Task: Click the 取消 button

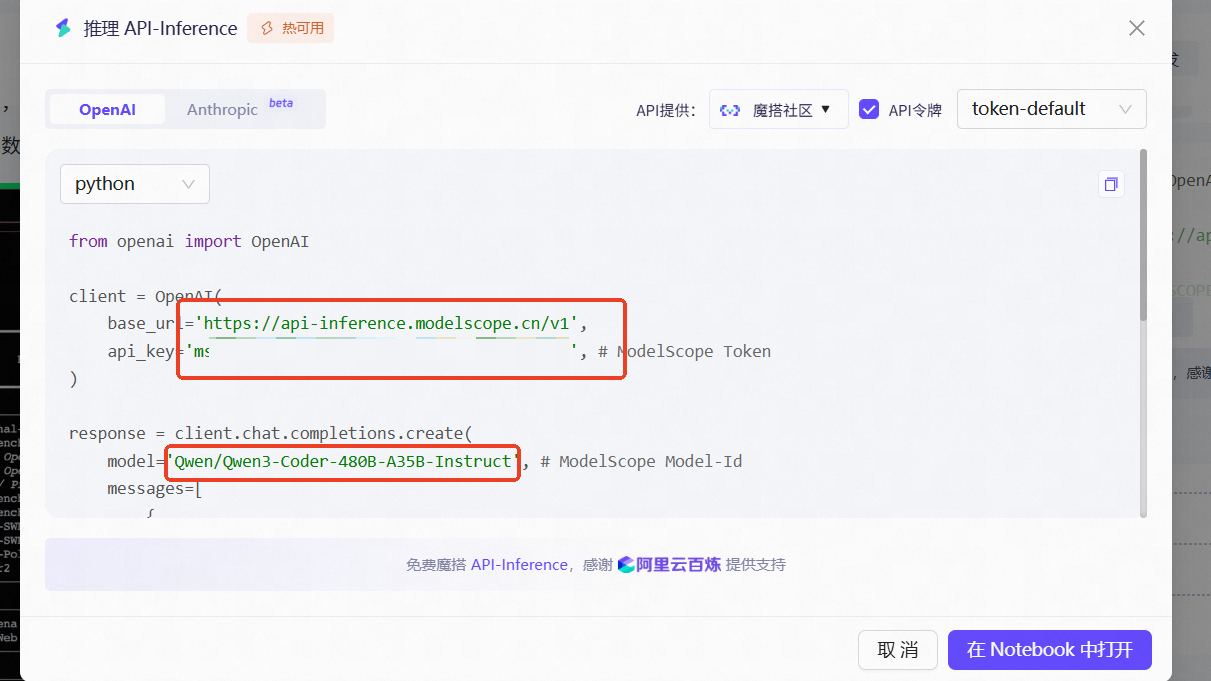Action: (898, 650)
